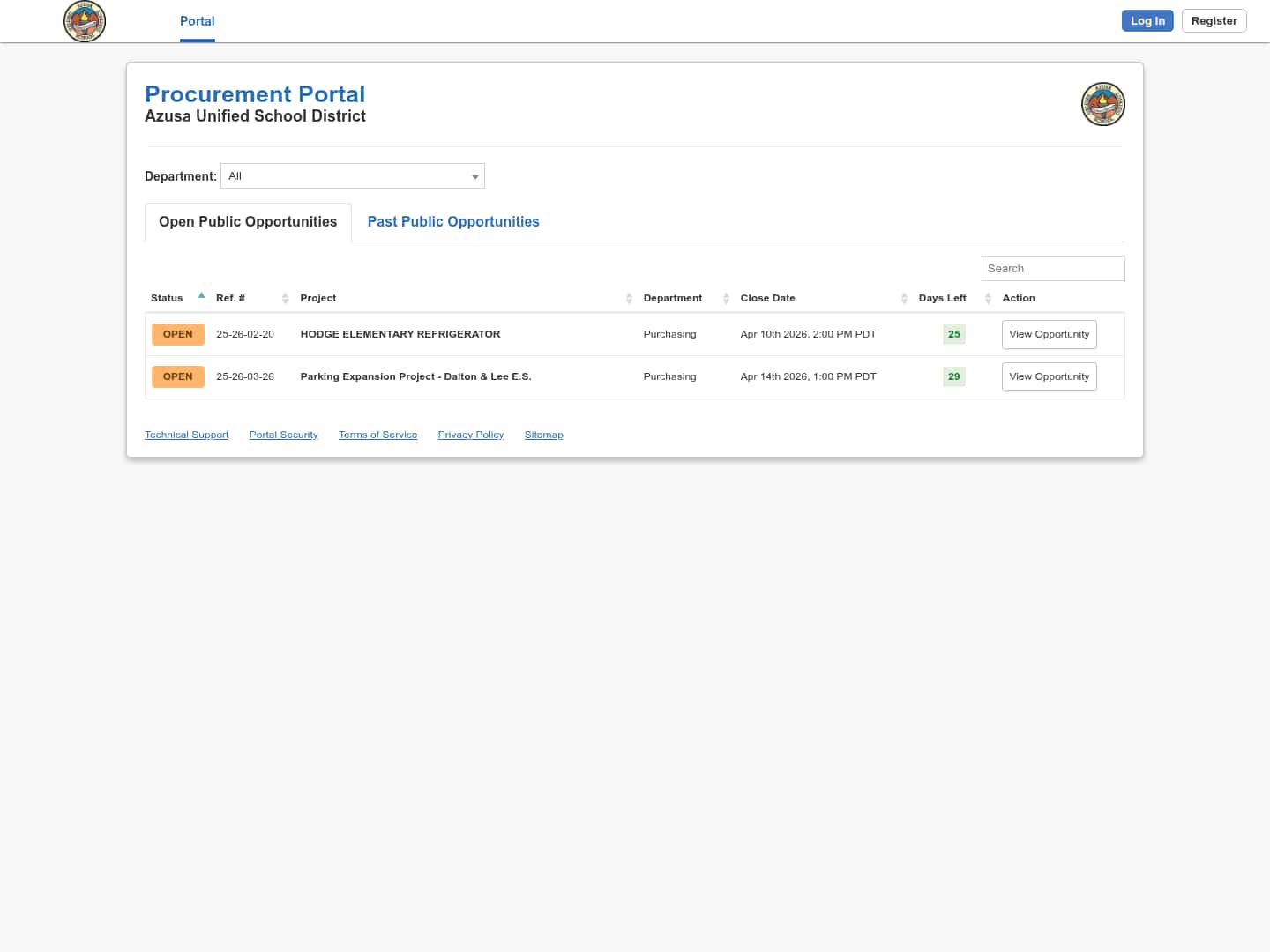Click the Status column ascending sort arrow
The width and height of the screenshot is (1270, 952).
coord(201,295)
